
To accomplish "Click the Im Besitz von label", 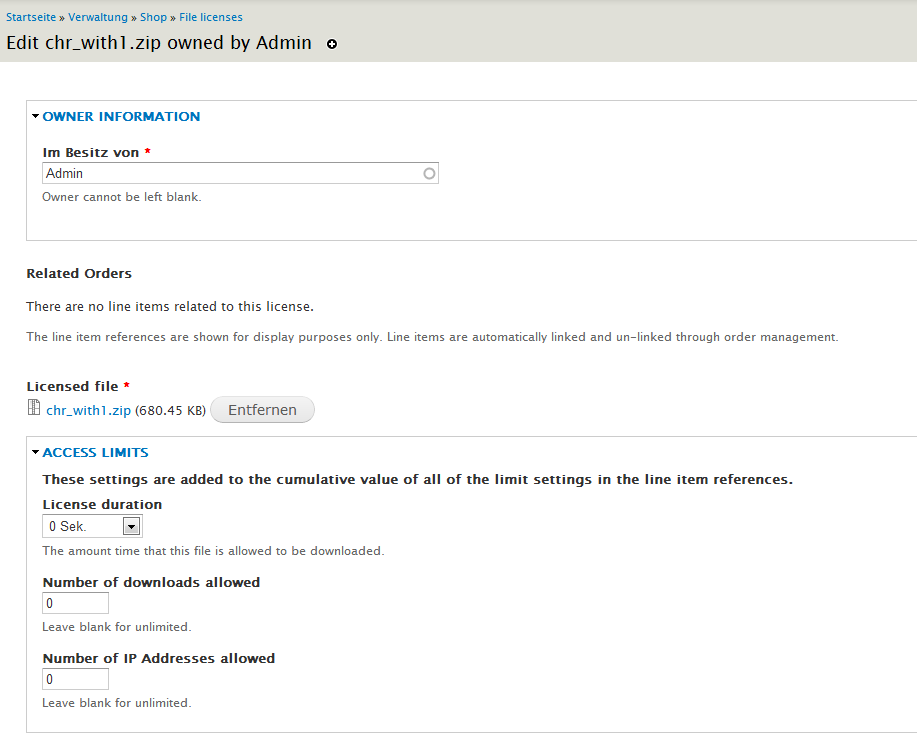I will pos(90,152).
